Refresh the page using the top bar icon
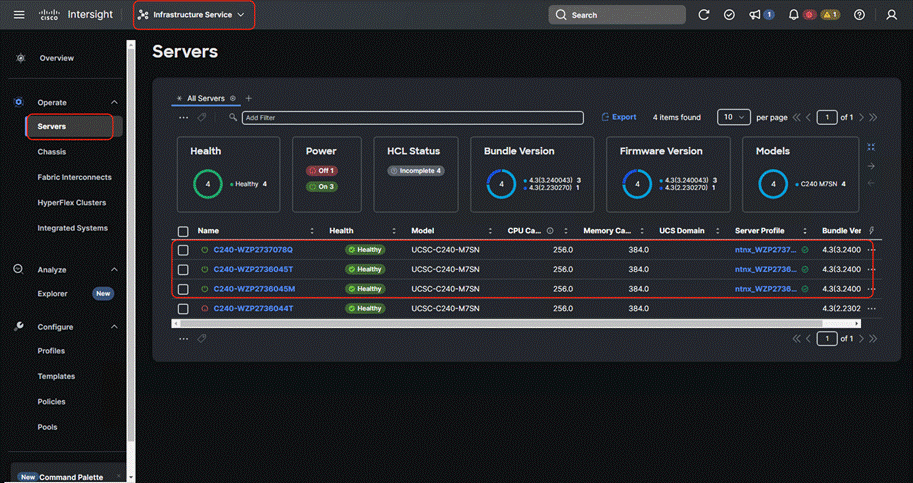 703,15
